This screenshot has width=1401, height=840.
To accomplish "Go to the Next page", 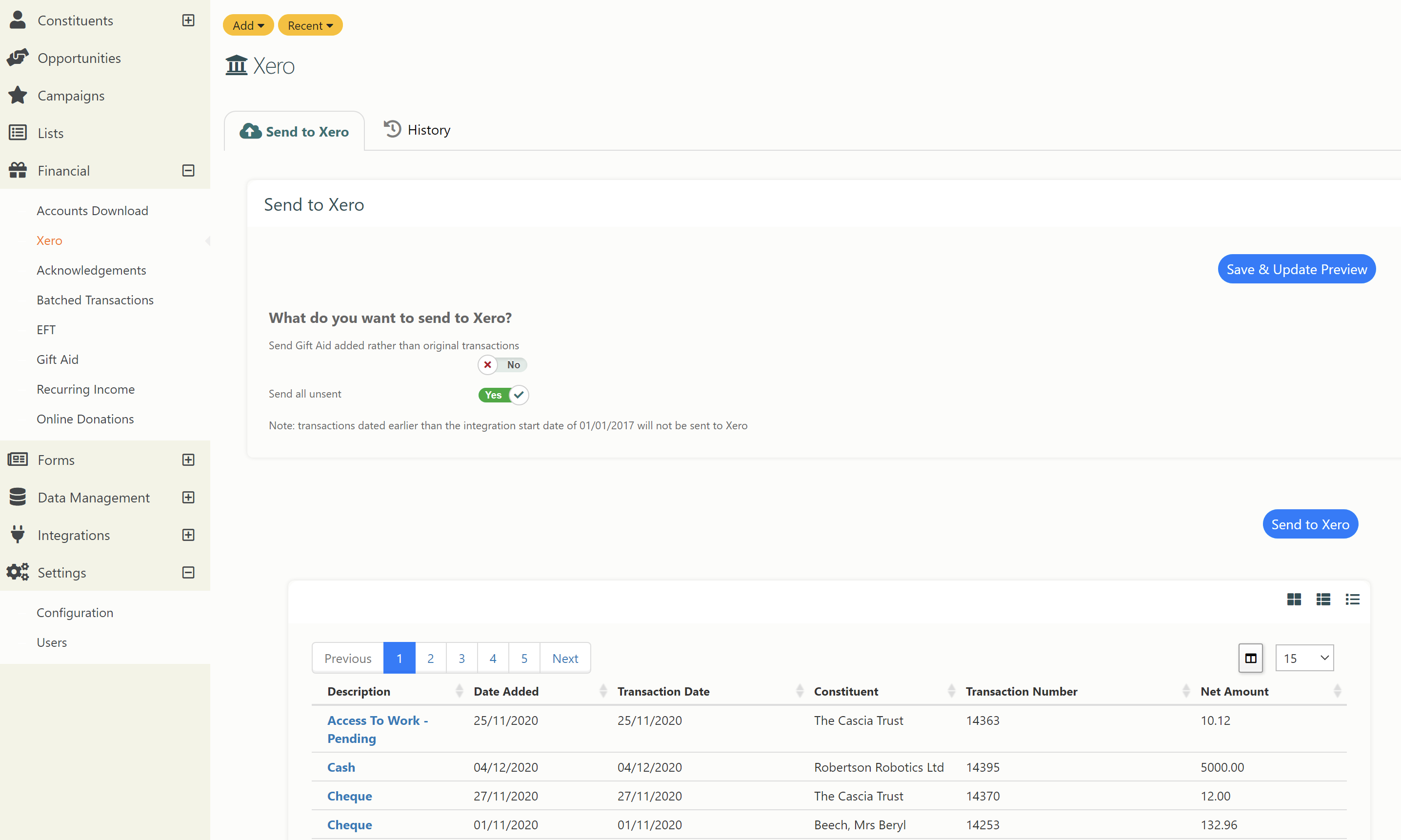I will pyautogui.click(x=565, y=658).
